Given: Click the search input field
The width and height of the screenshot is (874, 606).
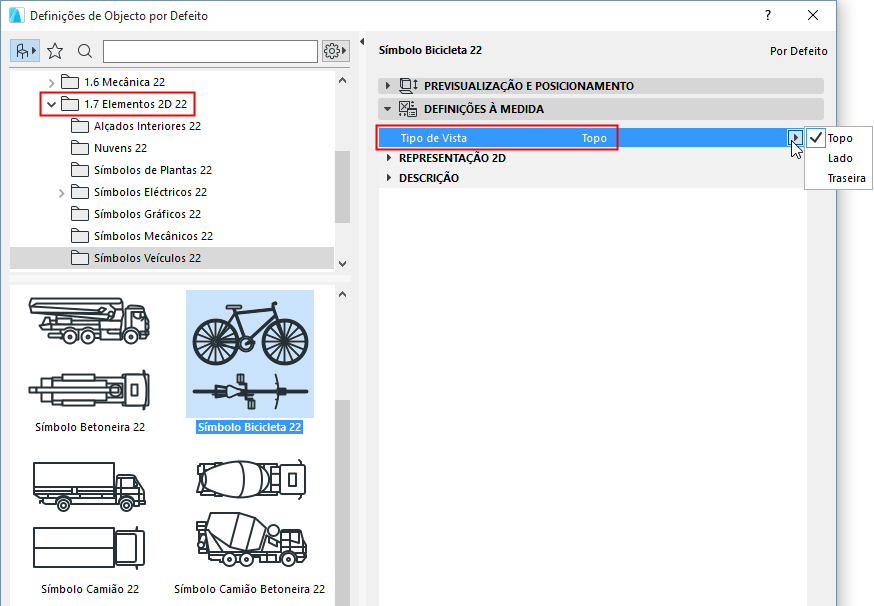Looking at the screenshot, I should 210,51.
